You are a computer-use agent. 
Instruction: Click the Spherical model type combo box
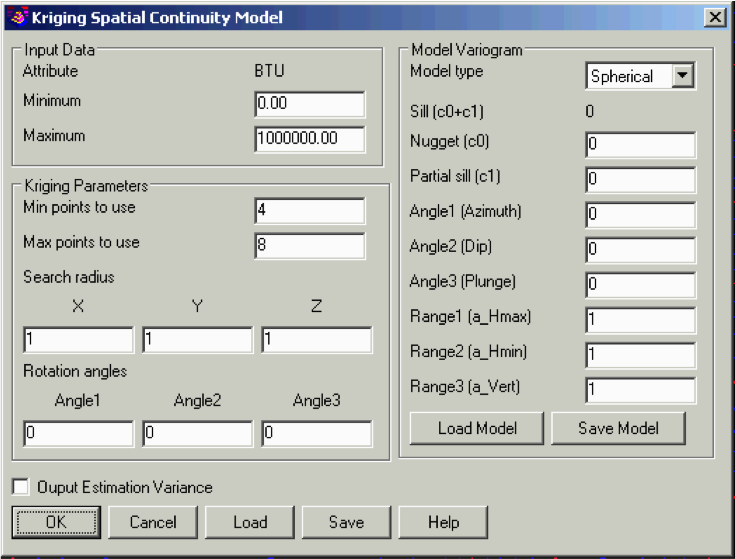pyautogui.click(x=640, y=75)
